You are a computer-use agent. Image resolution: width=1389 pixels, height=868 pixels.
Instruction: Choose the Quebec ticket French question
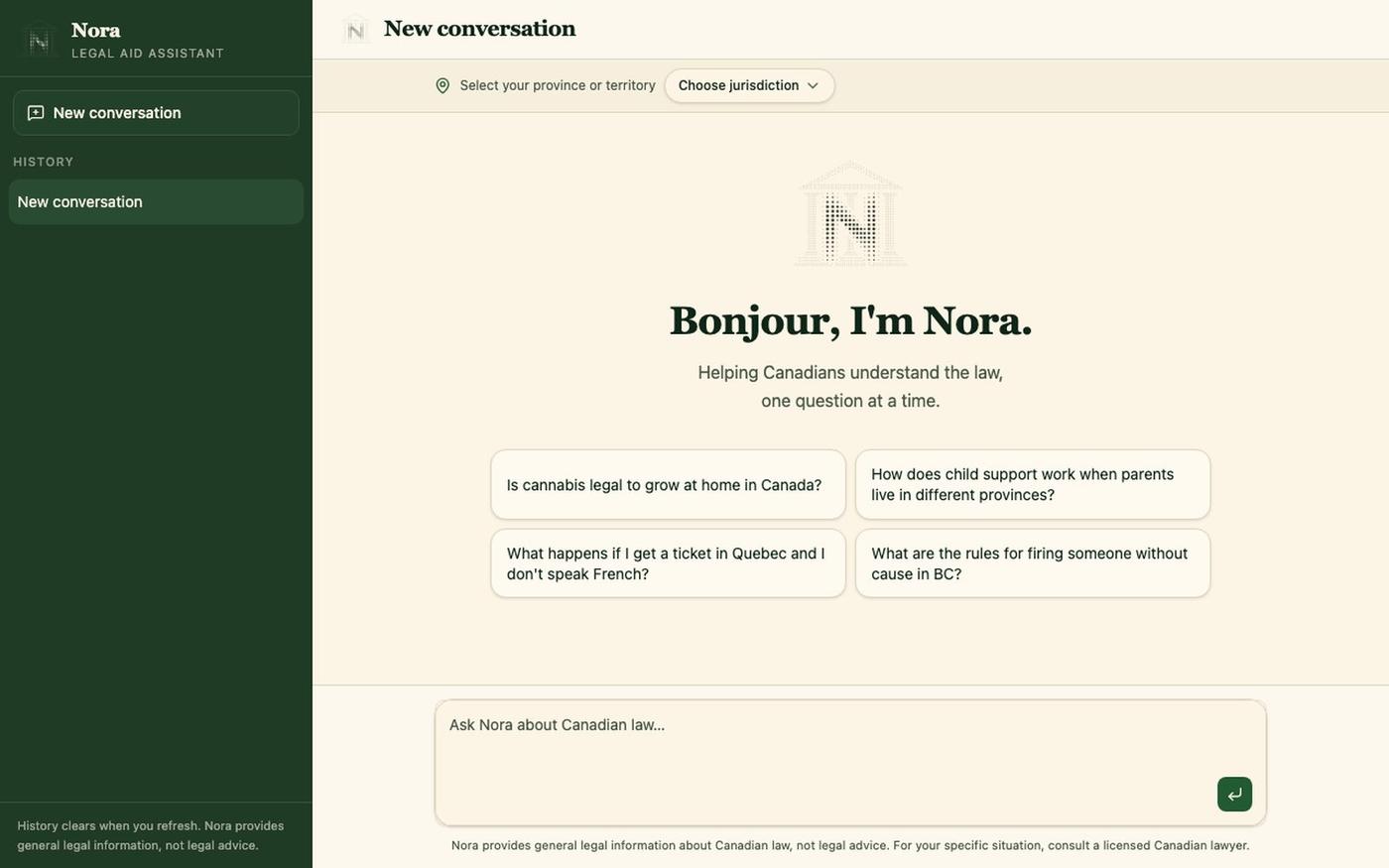click(x=668, y=563)
